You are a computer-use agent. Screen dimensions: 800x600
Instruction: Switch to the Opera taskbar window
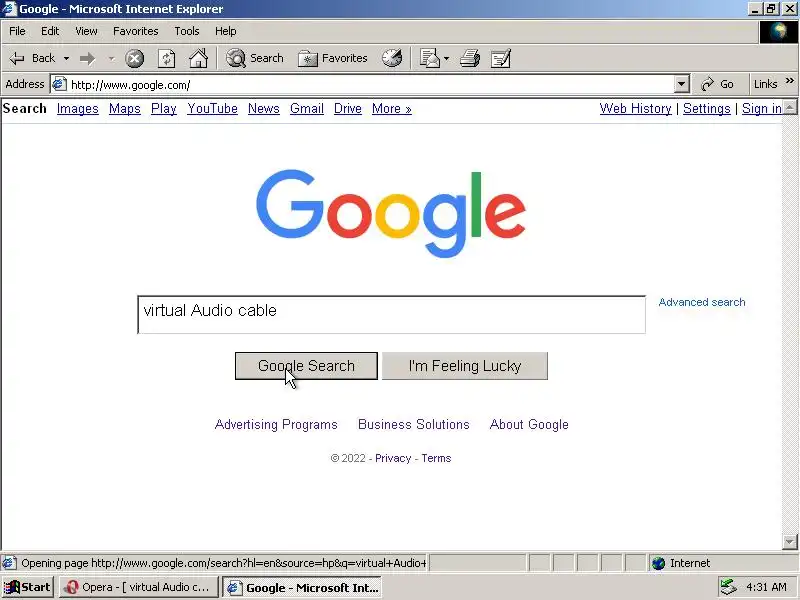pos(139,587)
